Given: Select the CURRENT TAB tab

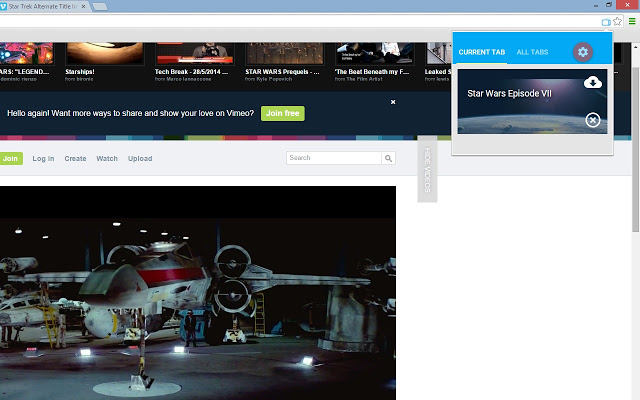Looking at the screenshot, I should coord(482,52).
